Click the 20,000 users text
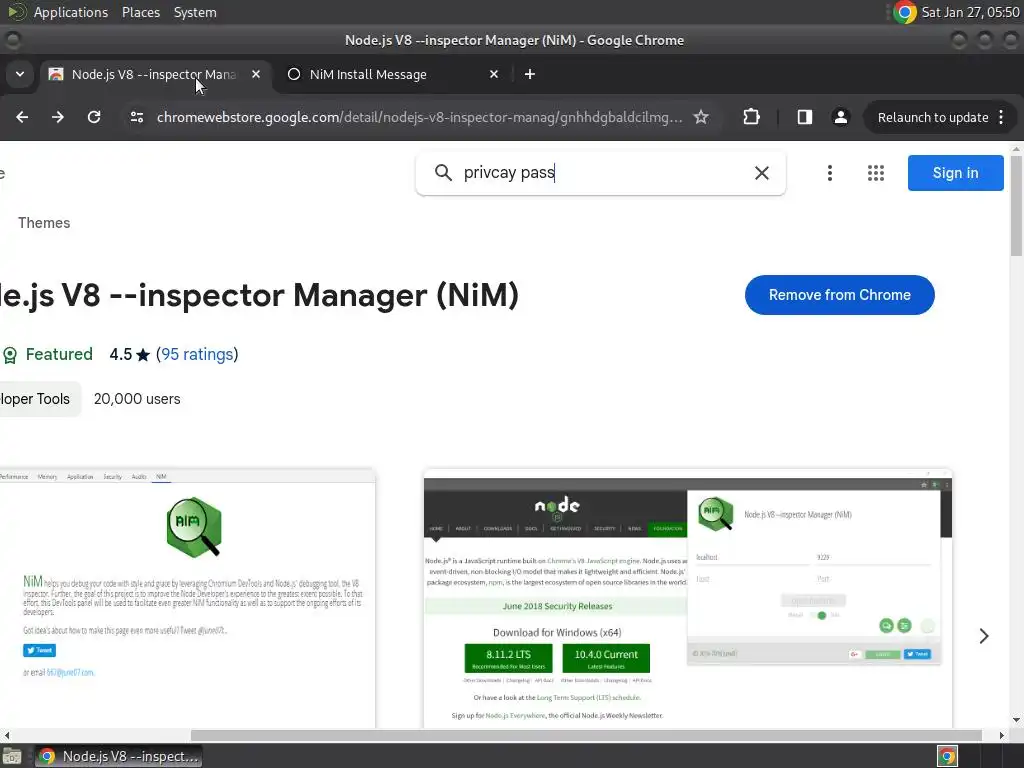The image size is (1024, 768). click(137, 399)
